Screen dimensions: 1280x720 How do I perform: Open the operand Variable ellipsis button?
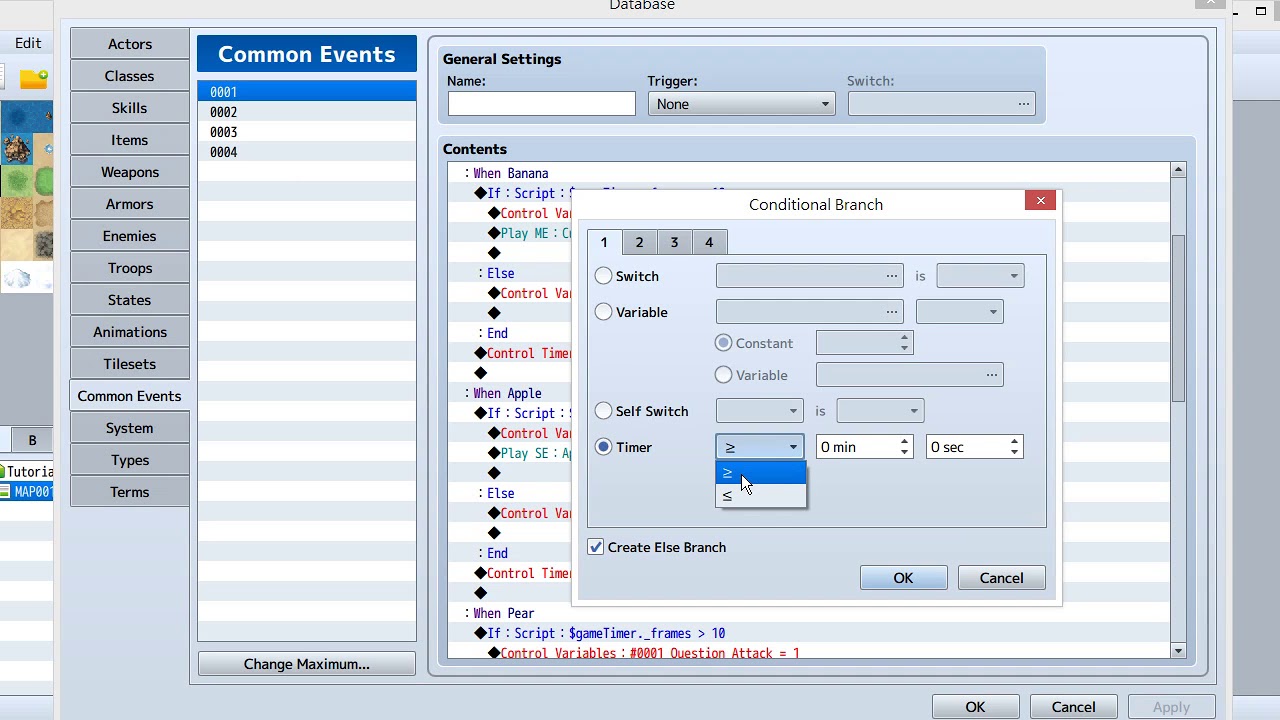(992, 375)
